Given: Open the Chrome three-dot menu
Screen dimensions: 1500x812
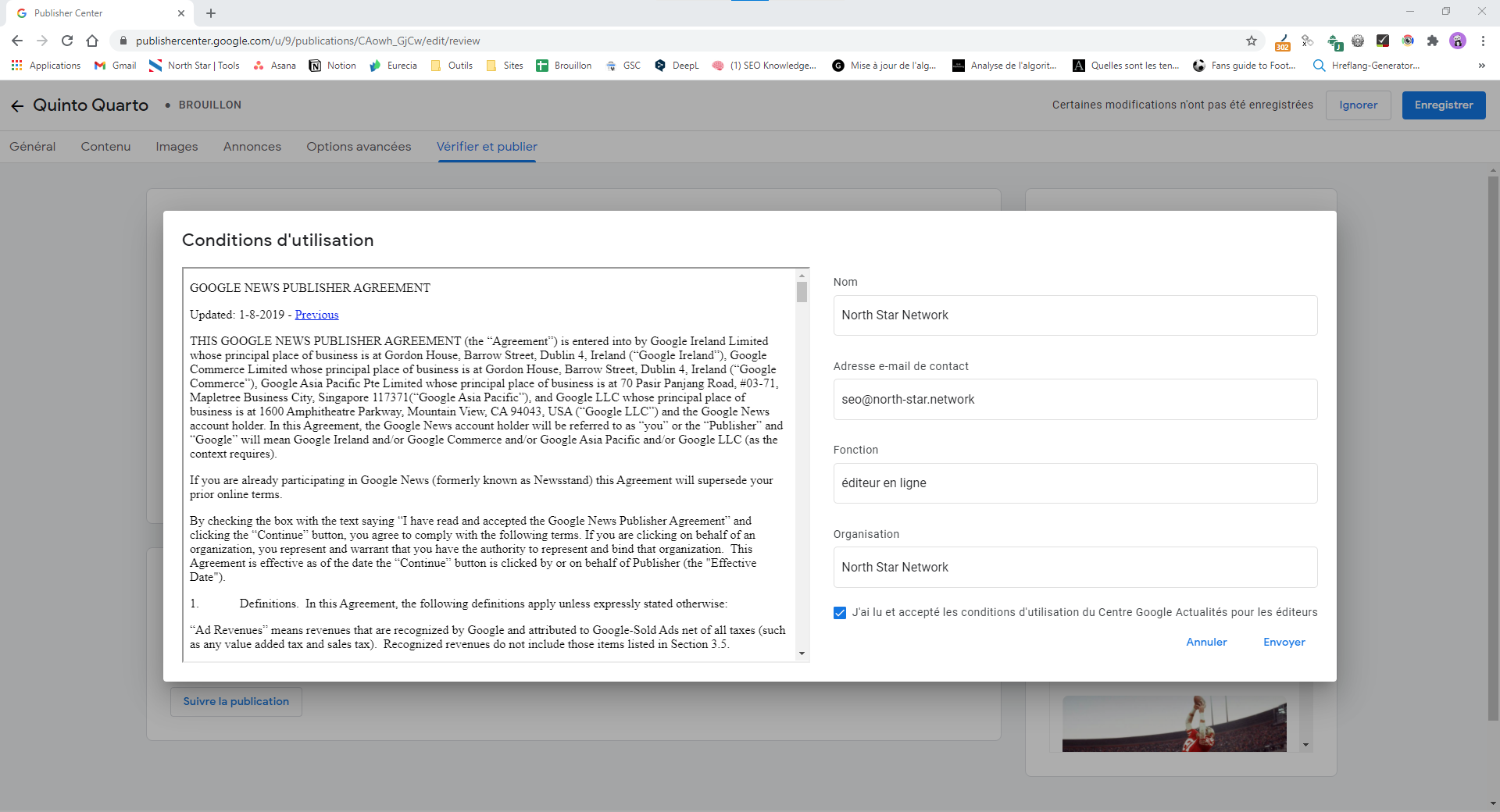Looking at the screenshot, I should (x=1483, y=41).
